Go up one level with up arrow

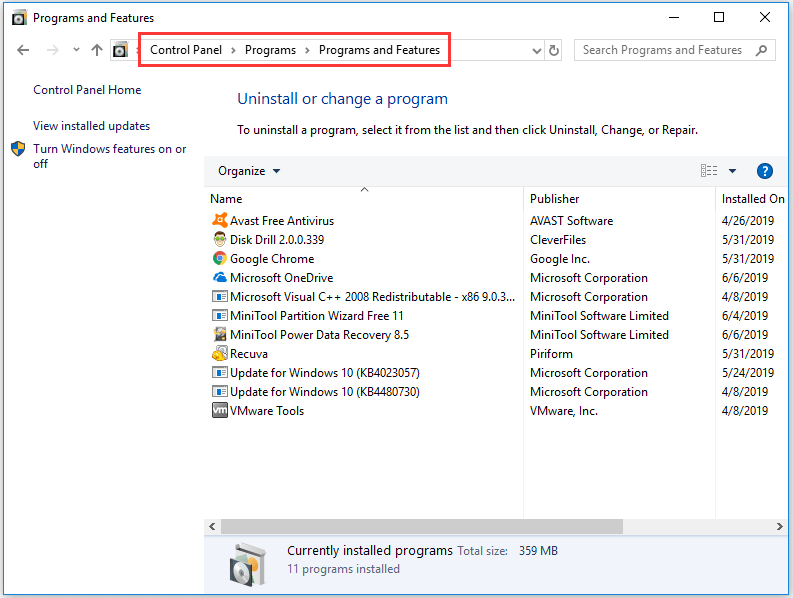tap(97, 50)
